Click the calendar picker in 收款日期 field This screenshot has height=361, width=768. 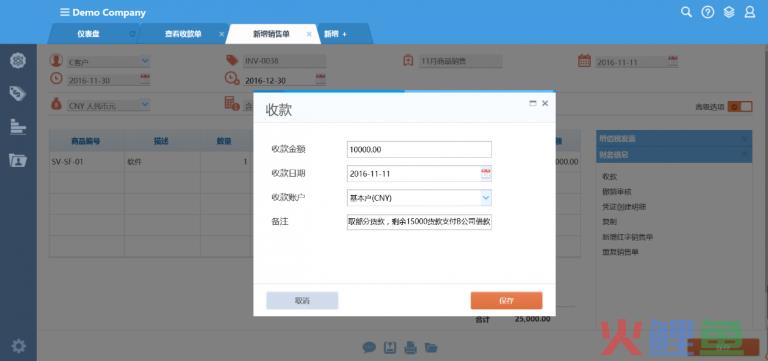pos(486,173)
